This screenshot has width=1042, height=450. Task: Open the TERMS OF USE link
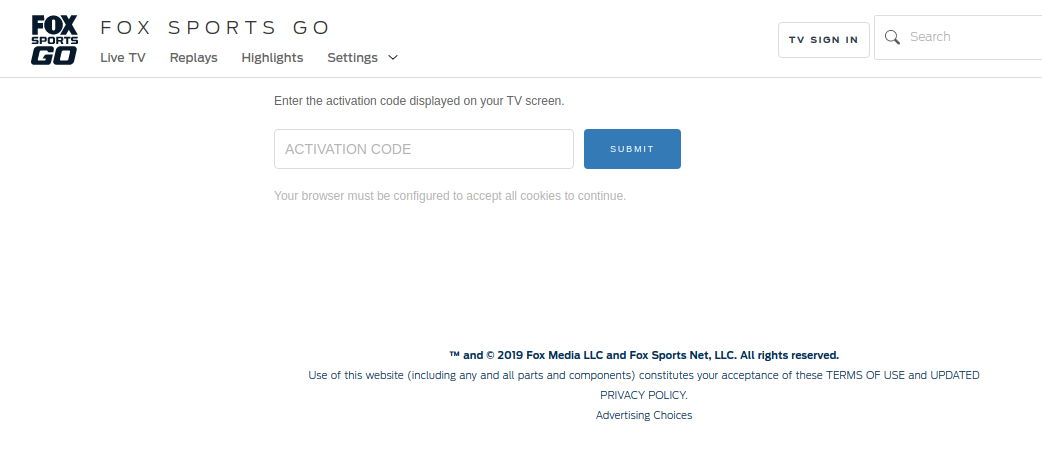pyautogui.click(x=865, y=375)
